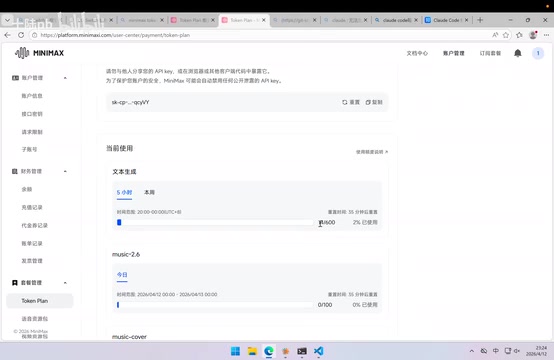Click the volume icon in the system tray
Image resolution: width=554 pixels, height=360 pixels.
point(517,351)
